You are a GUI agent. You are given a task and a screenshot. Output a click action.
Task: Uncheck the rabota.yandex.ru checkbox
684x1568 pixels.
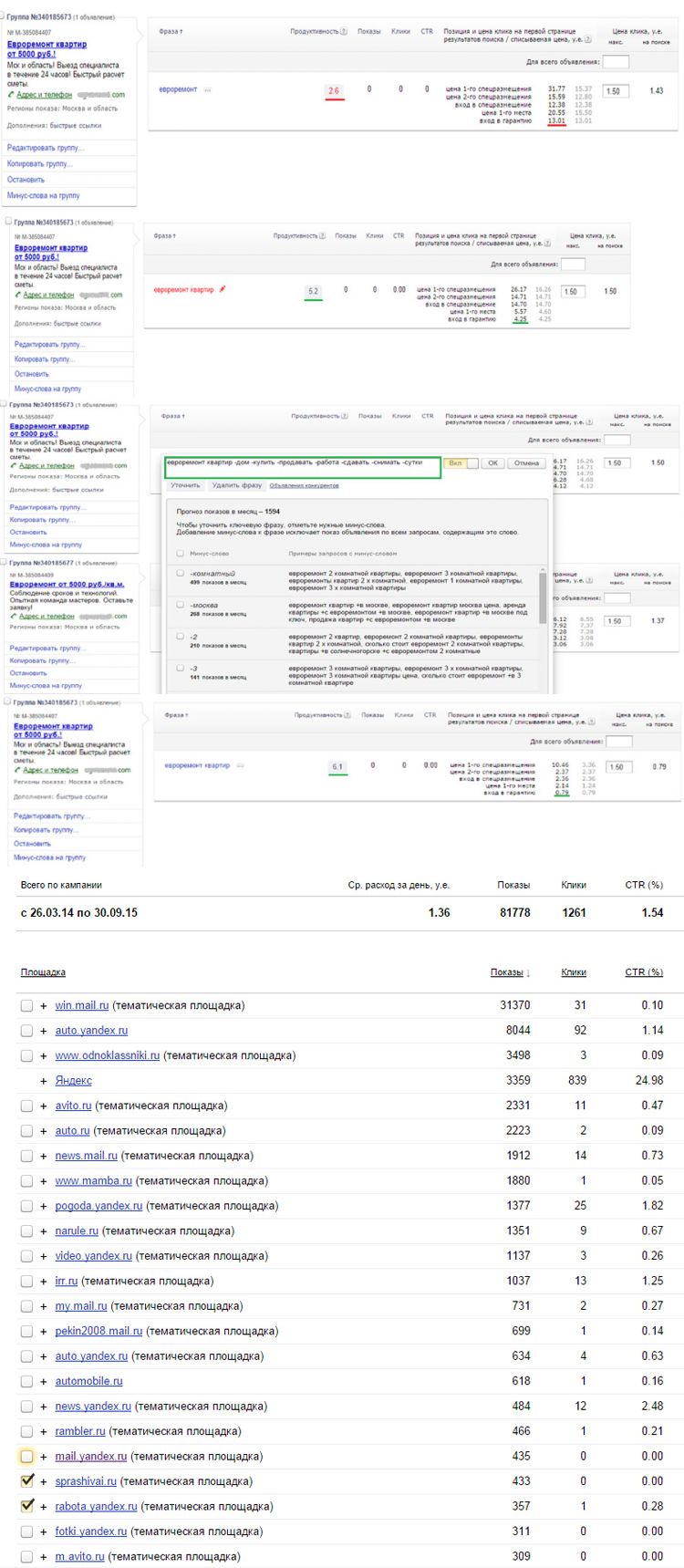[26, 1506]
